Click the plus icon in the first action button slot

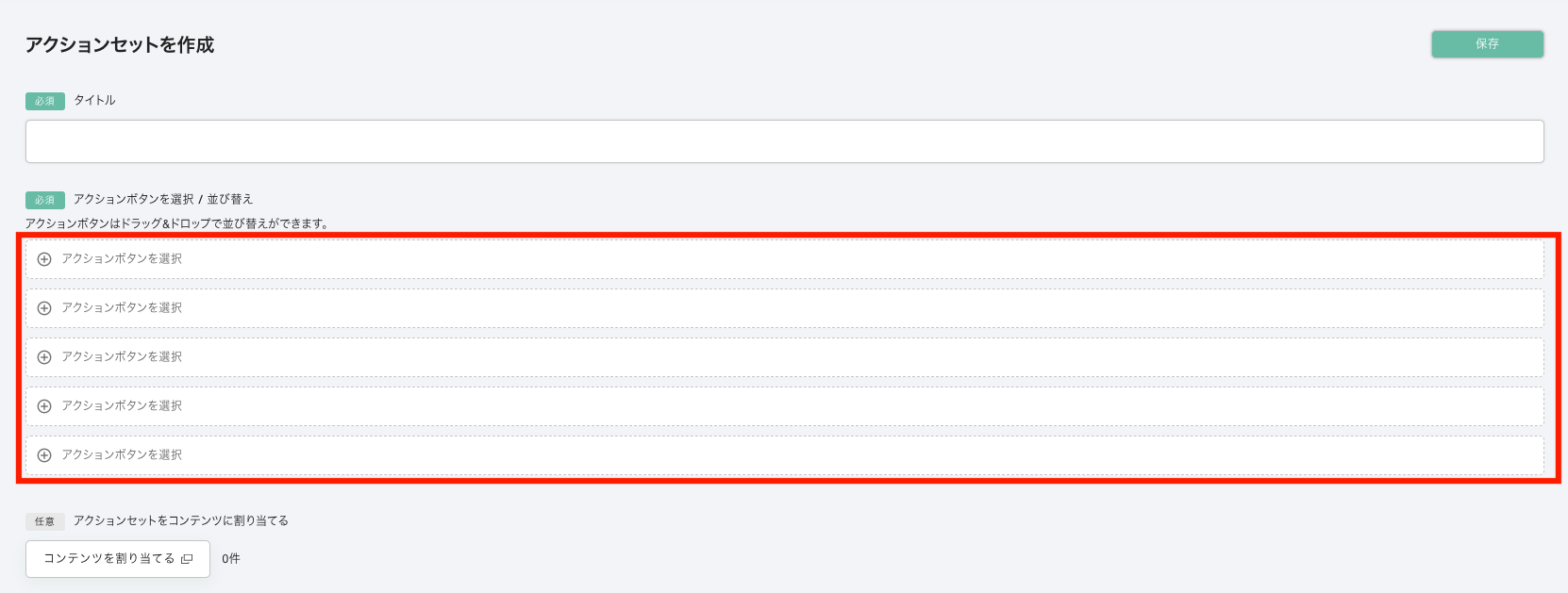(44, 259)
